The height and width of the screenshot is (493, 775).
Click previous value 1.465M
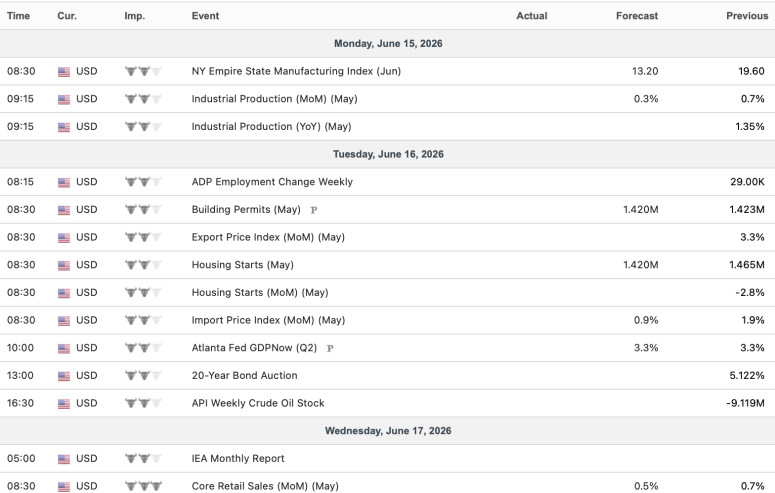click(x=747, y=265)
